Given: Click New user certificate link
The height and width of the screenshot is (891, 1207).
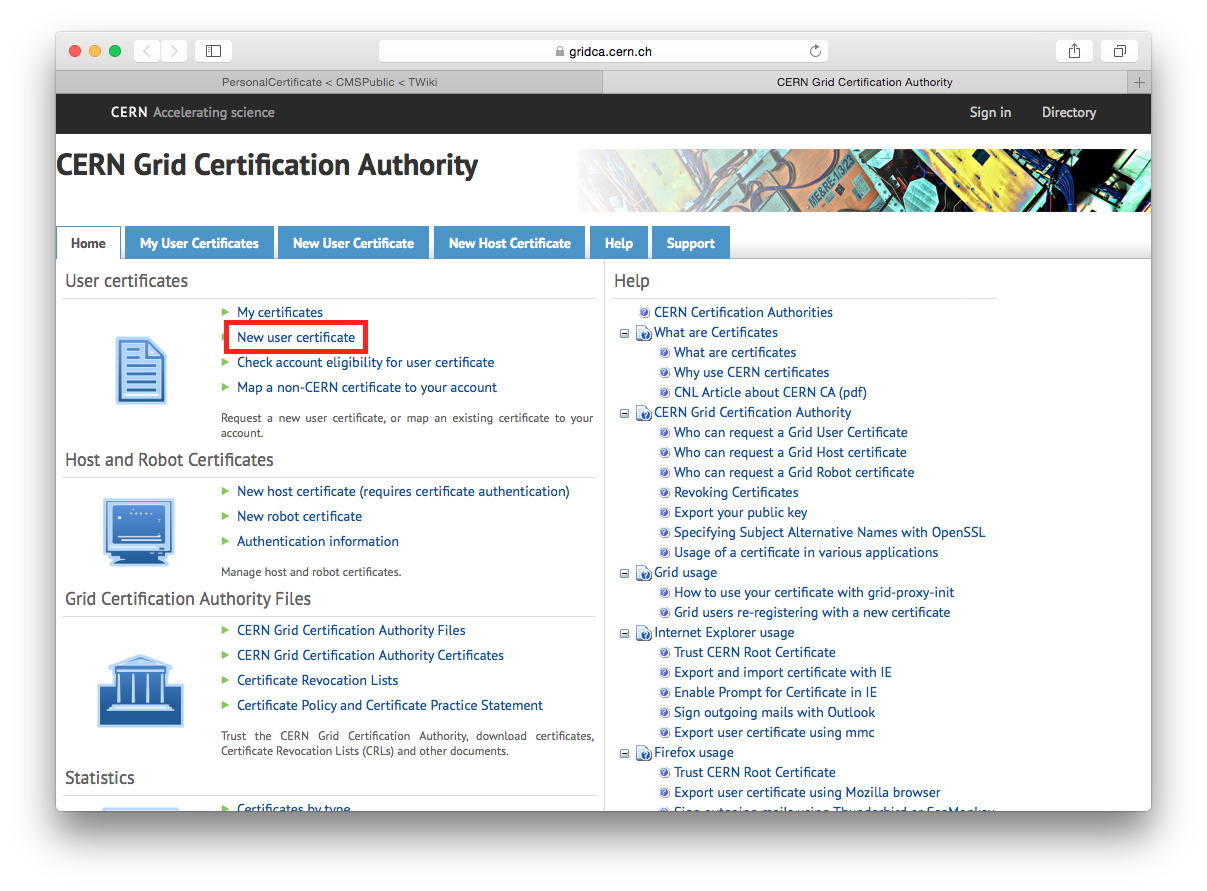Looking at the screenshot, I should 296,337.
